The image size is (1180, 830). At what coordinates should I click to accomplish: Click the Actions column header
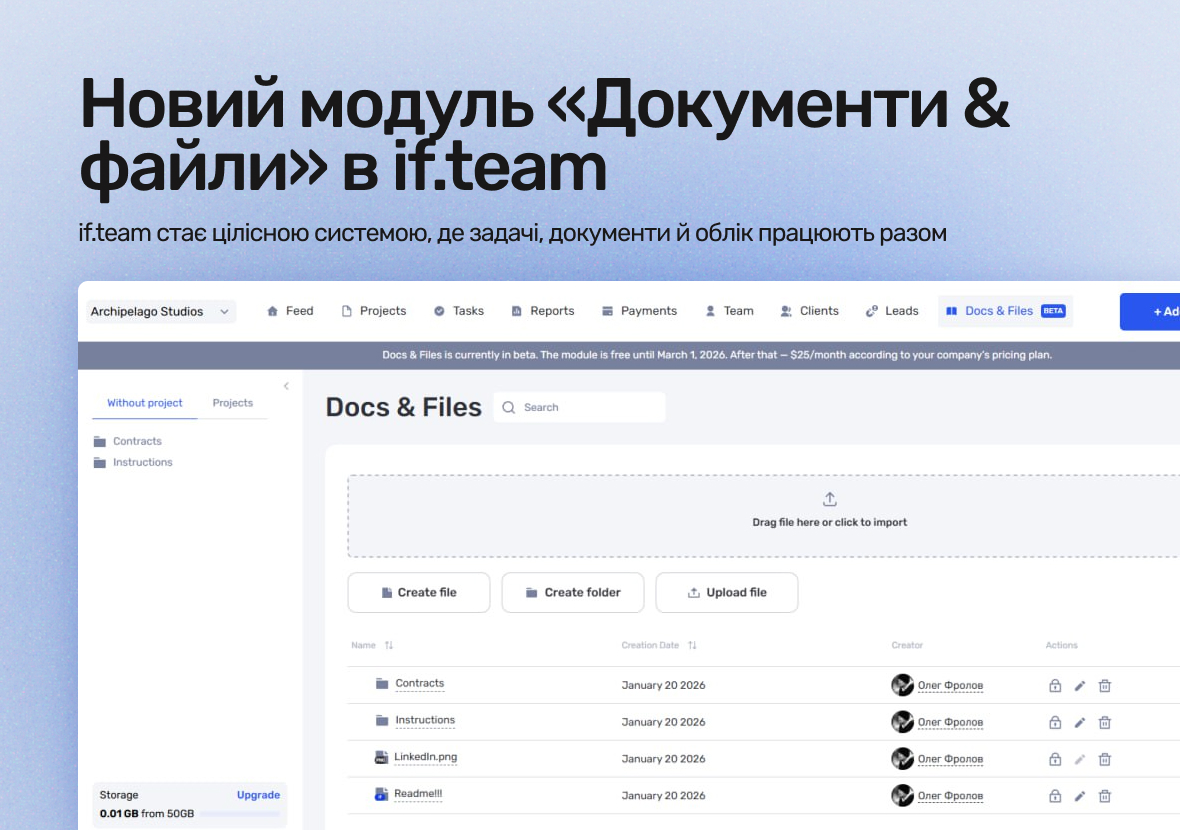point(1061,645)
